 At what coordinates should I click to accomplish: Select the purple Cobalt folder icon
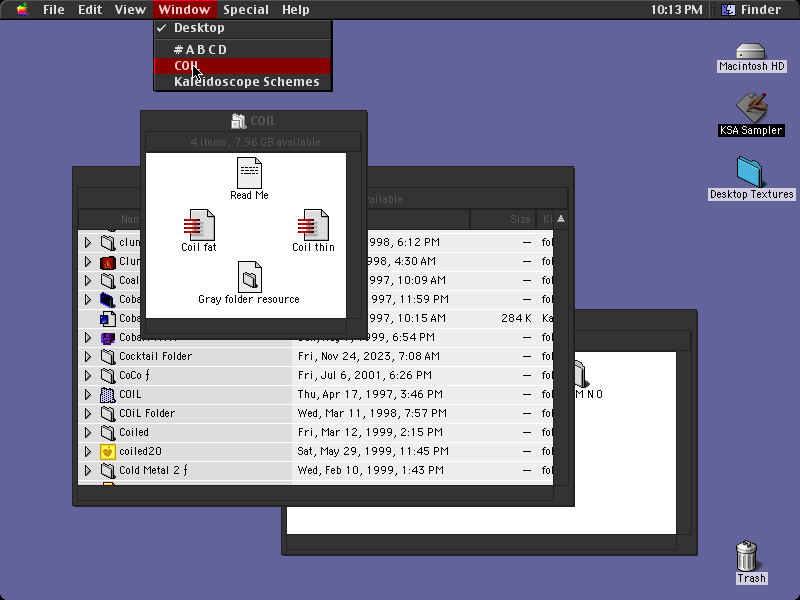[108, 337]
